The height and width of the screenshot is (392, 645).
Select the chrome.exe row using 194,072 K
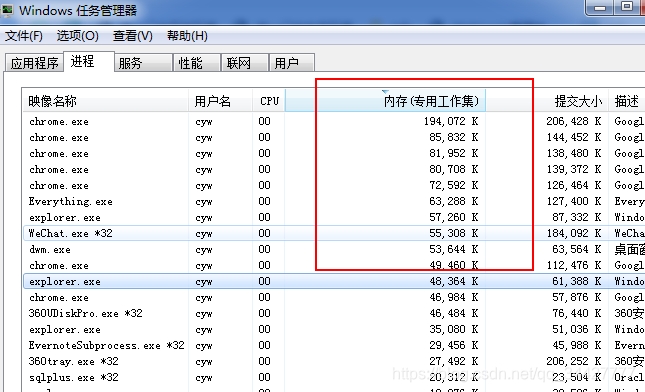point(334,121)
